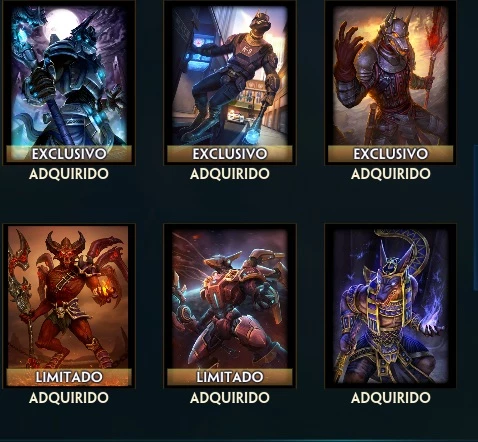Click EXCLUSIVO banner on police skin
The width and height of the screenshot is (478, 442).
tap(230, 154)
